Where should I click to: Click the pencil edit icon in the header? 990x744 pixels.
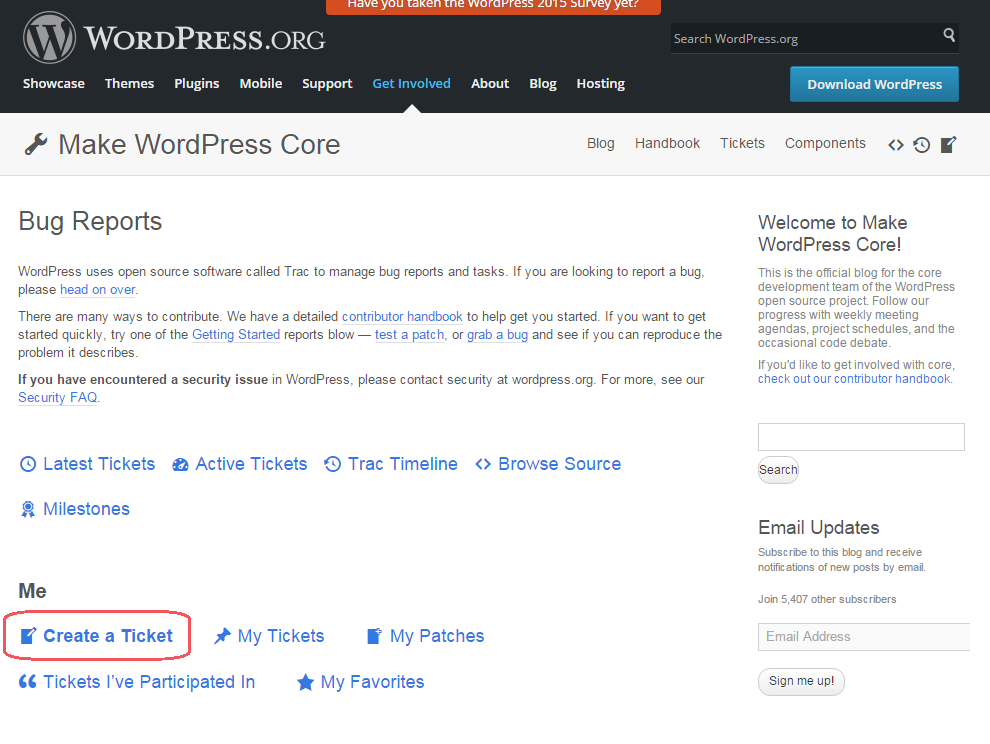point(948,144)
